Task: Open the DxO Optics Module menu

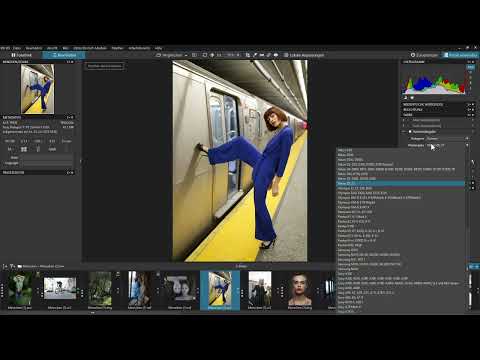Action: point(90,48)
